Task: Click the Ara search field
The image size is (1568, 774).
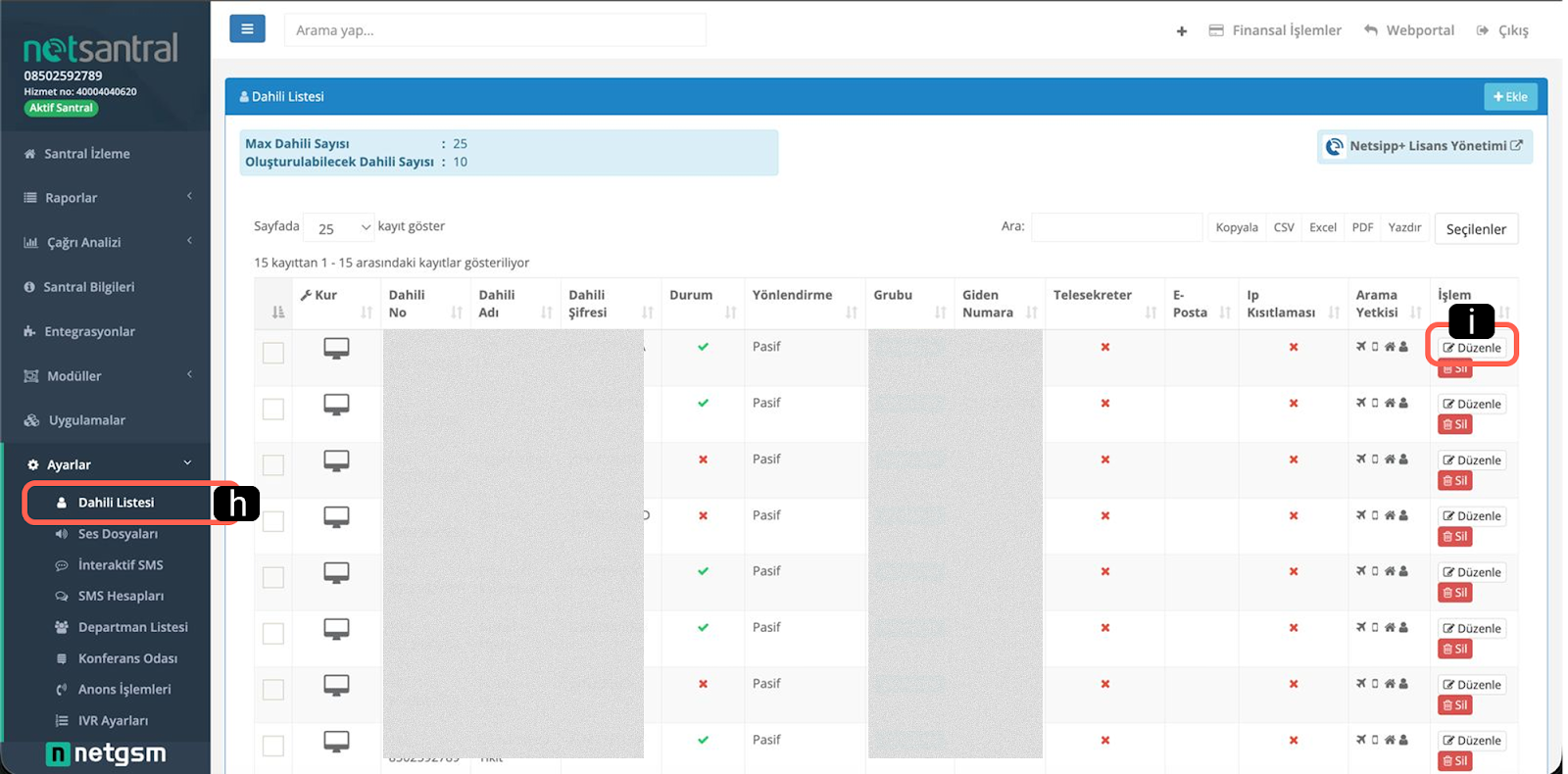Action: tap(1116, 227)
